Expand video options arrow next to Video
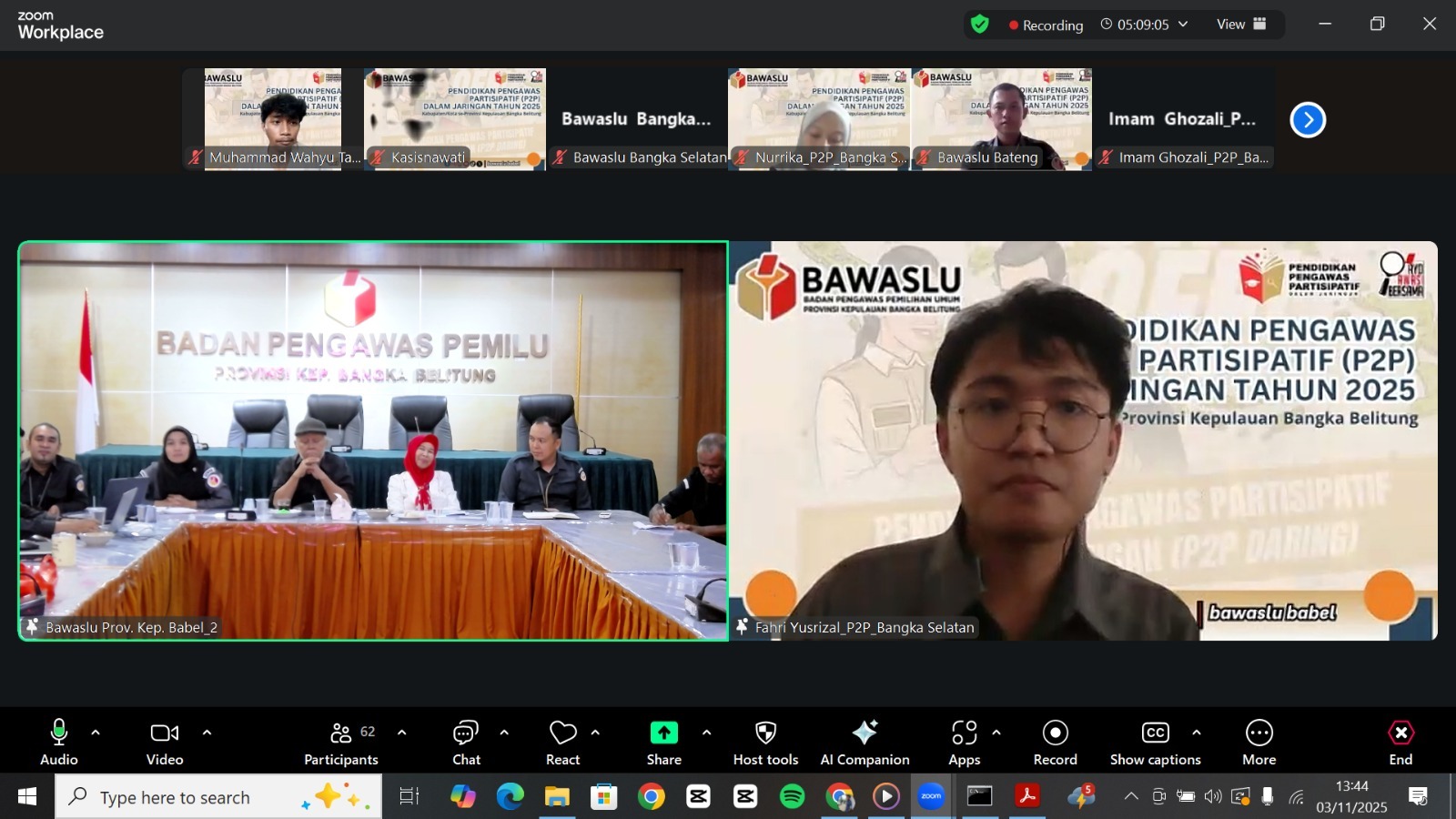Viewport: 1456px width, 819px height. pyautogui.click(x=207, y=733)
